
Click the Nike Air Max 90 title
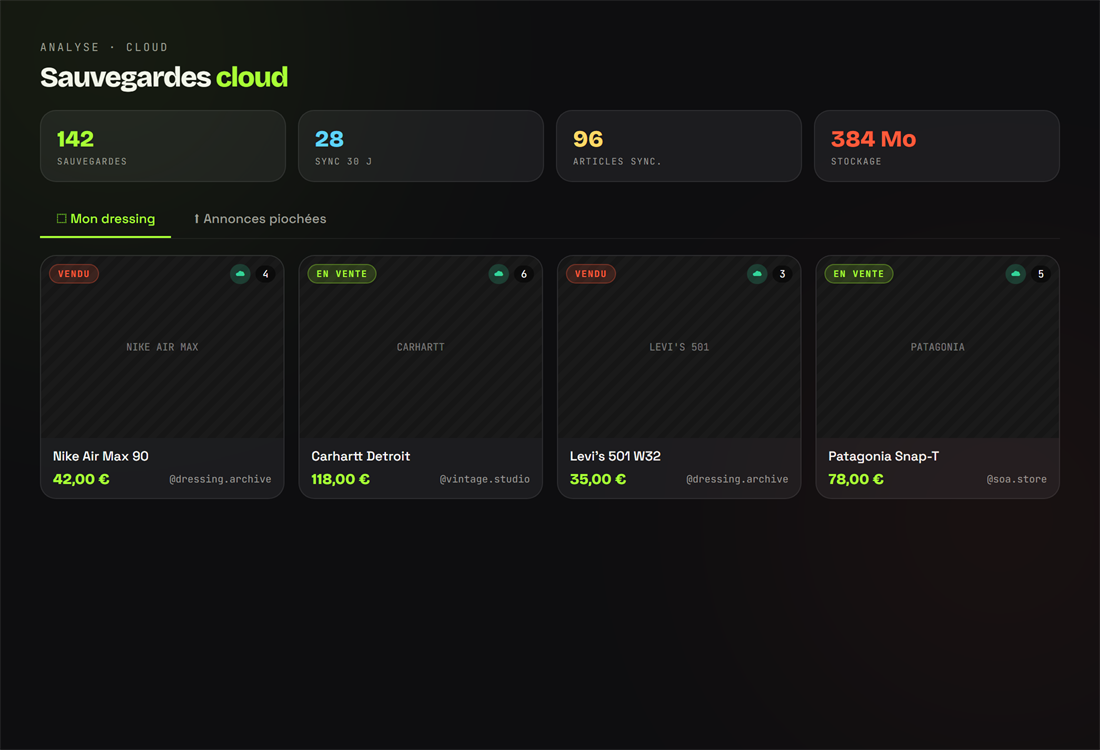(101, 456)
